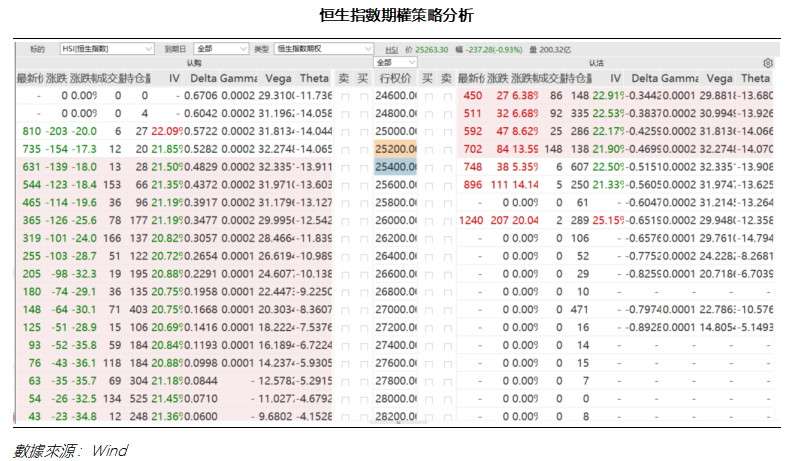Sort by the call-side Theta column header
This screenshot has height=461, width=793.
tap(314, 78)
